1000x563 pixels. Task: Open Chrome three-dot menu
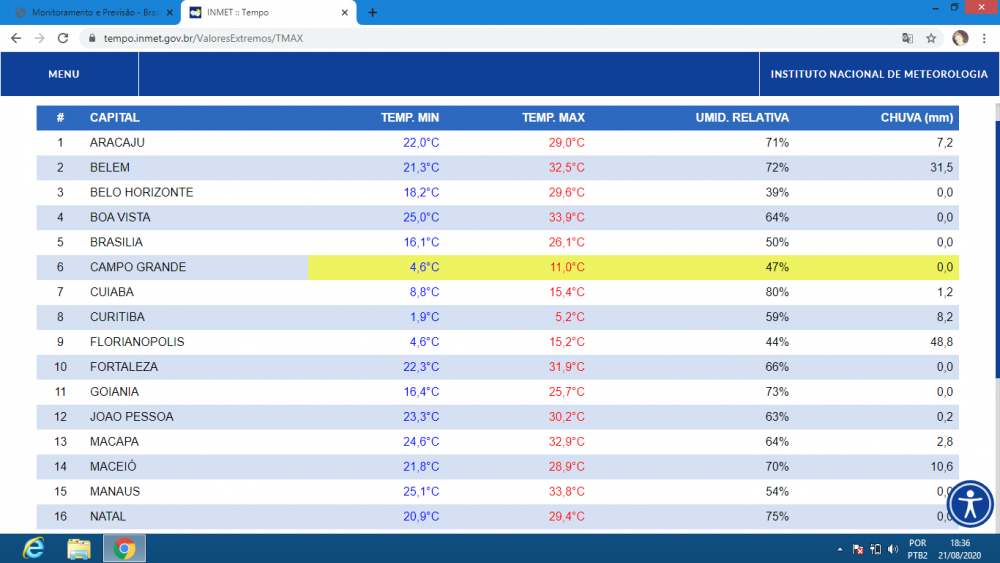point(985,38)
